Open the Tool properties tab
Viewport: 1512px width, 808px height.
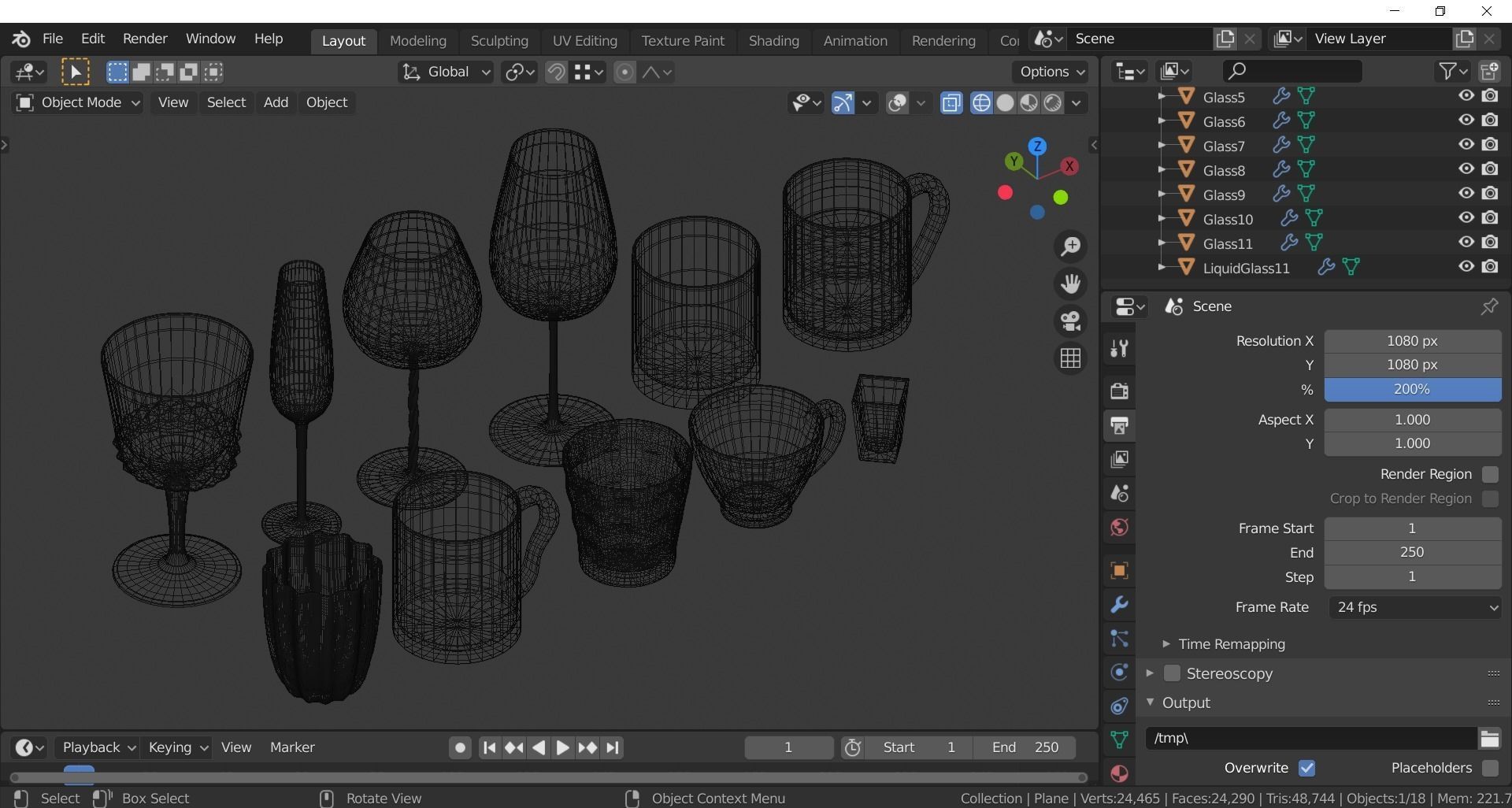(x=1119, y=348)
